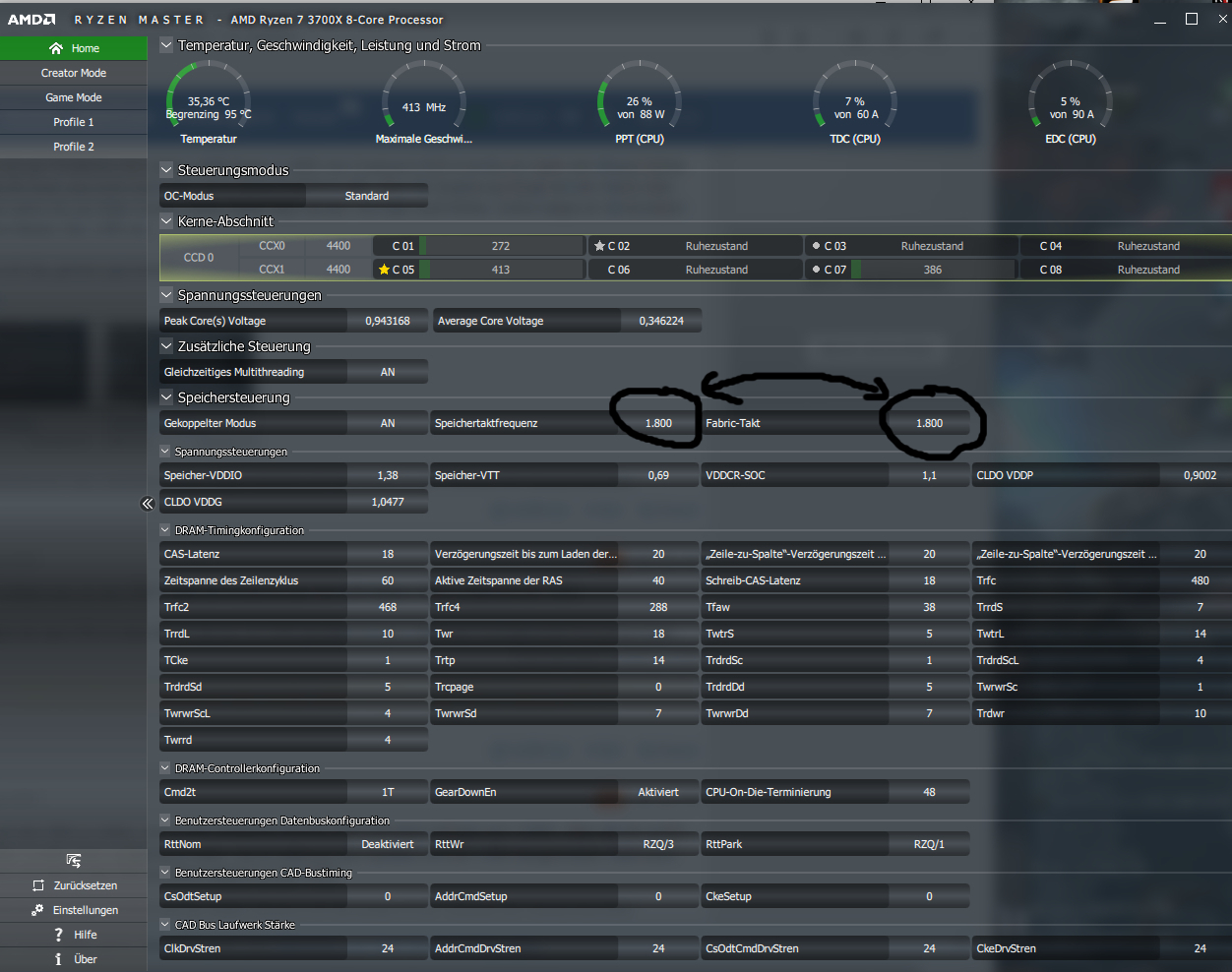Click the Home house icon
This screenshot has width=1232, height=972.
(56, 48)
